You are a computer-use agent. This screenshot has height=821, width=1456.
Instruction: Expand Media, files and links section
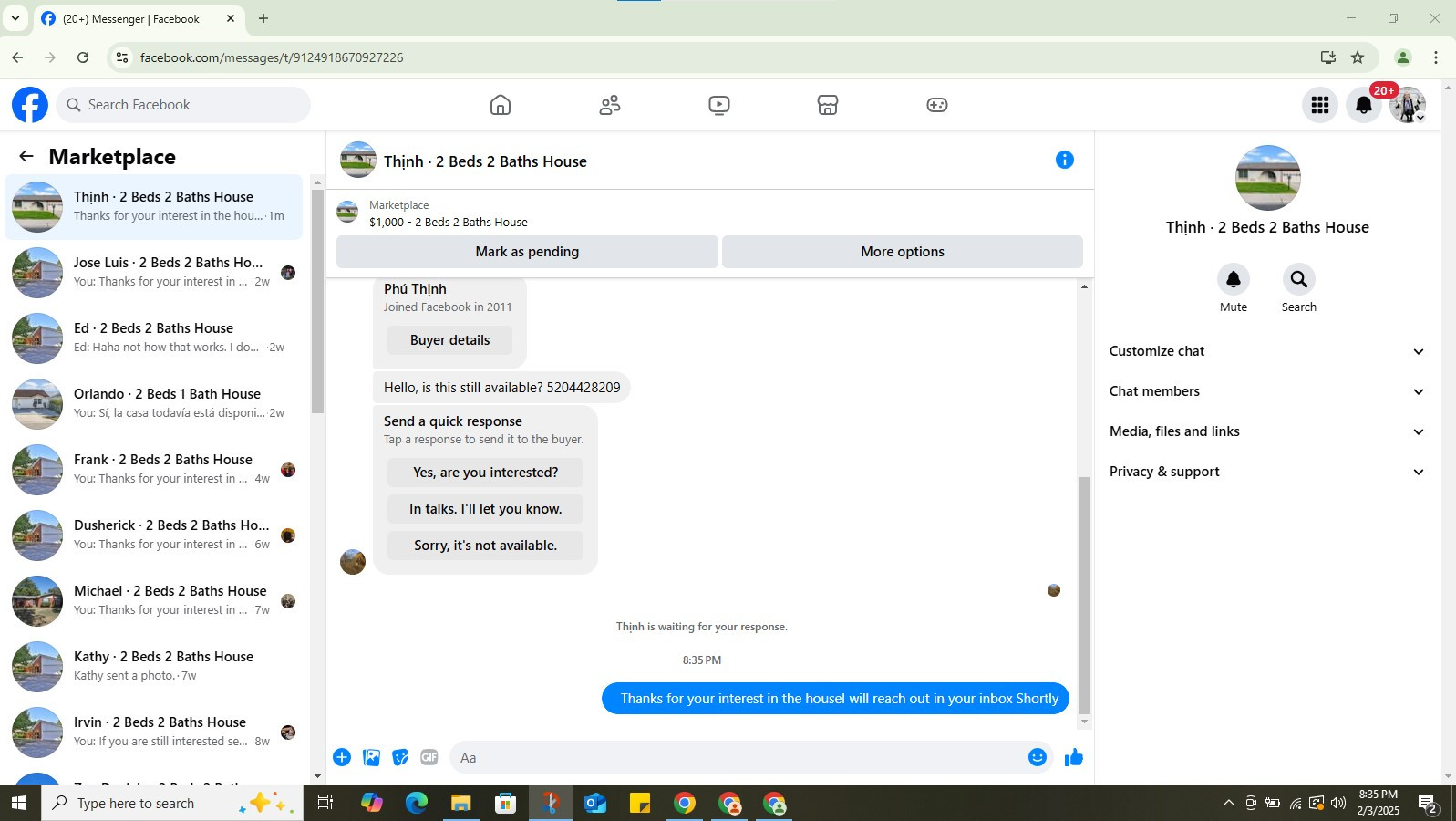point(1266,431)
